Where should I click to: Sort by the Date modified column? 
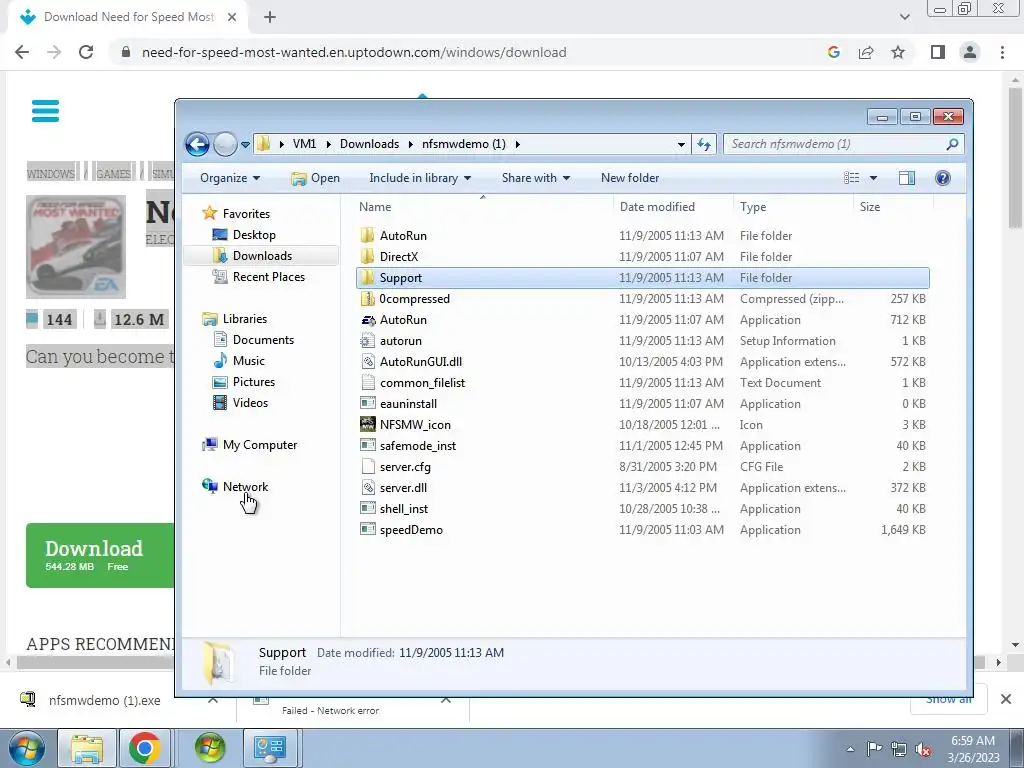click(x=657, y=207)
